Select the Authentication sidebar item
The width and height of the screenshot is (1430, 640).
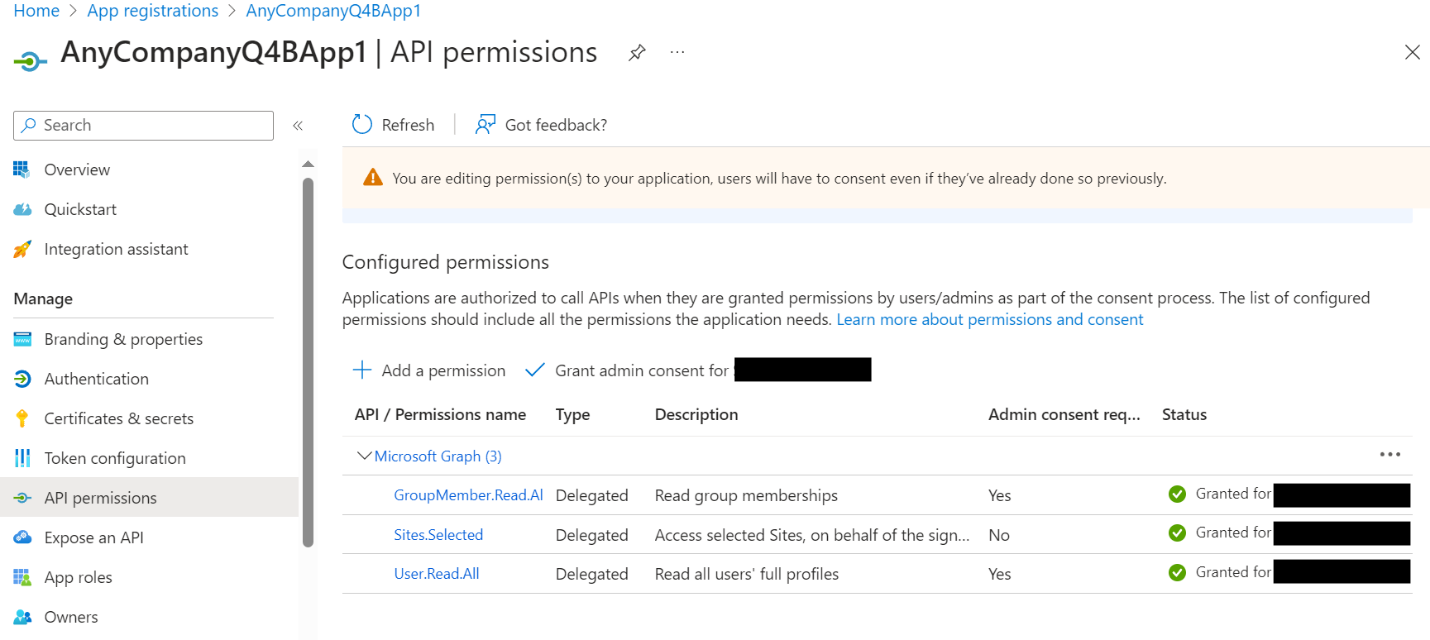(96, 378)
